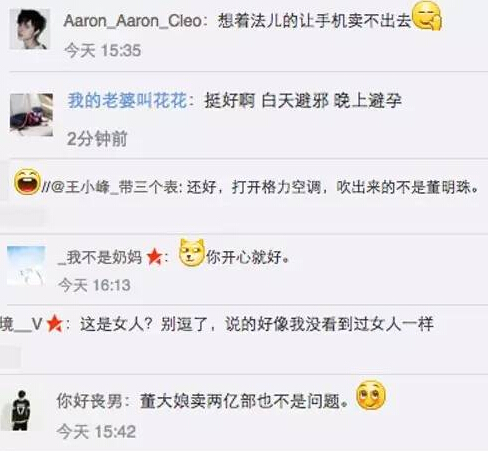489x451 pixels.
Task: Click the 2分钟前 timestamp
Action: pos(97,139)
